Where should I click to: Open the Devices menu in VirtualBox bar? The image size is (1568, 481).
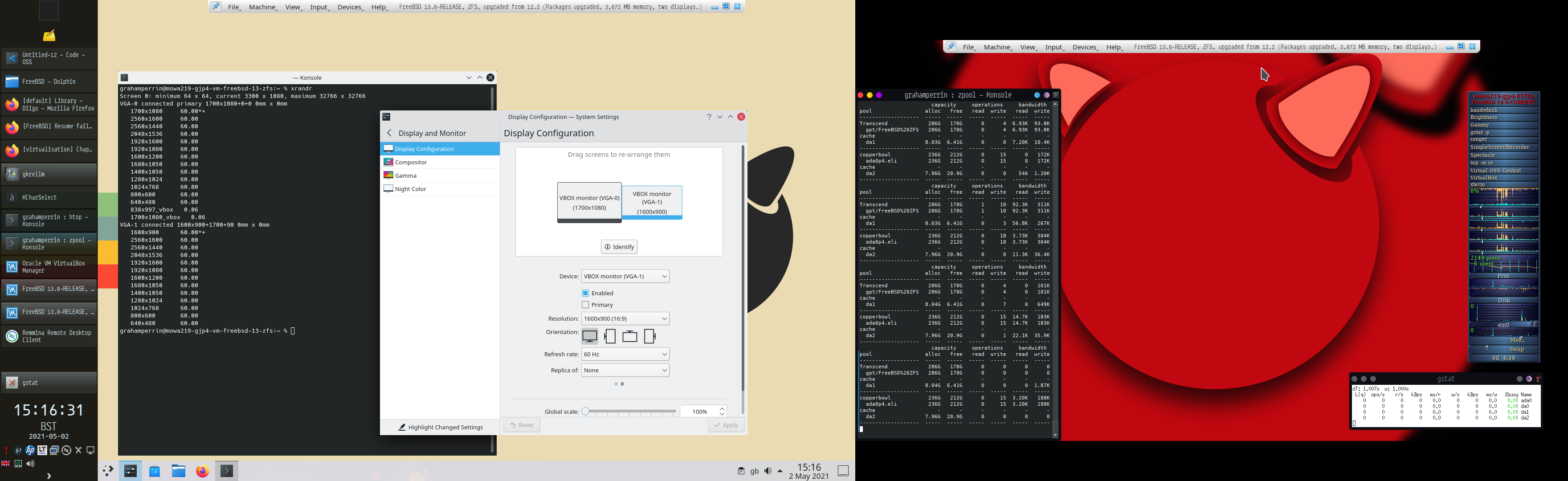(349, 7)
